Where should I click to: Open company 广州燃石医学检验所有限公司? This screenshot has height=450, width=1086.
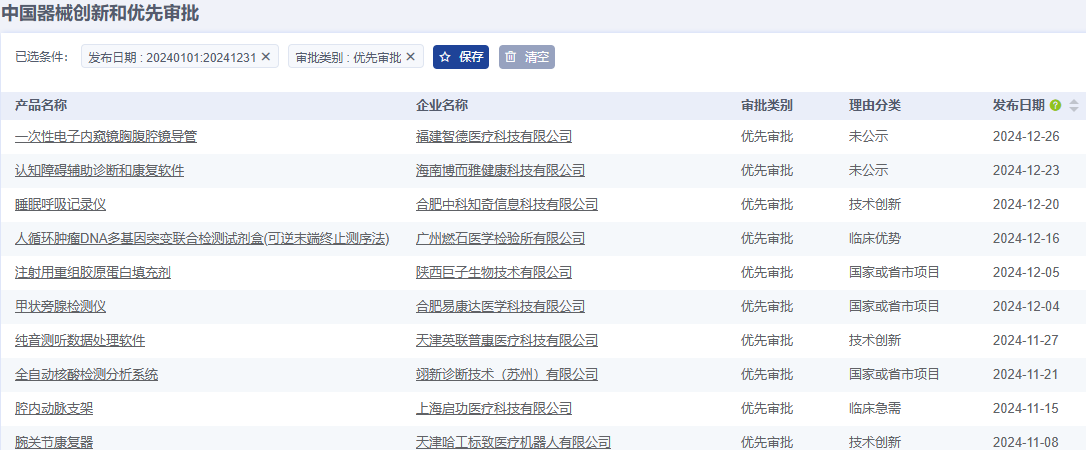click(x=501, y=238)
